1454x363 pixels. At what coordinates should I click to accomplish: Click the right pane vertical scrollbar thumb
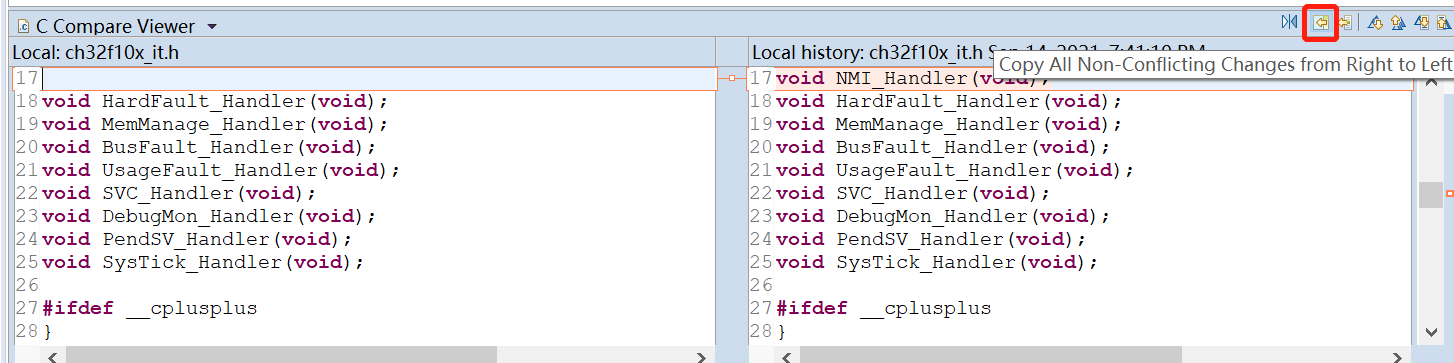coord(1430,195)
